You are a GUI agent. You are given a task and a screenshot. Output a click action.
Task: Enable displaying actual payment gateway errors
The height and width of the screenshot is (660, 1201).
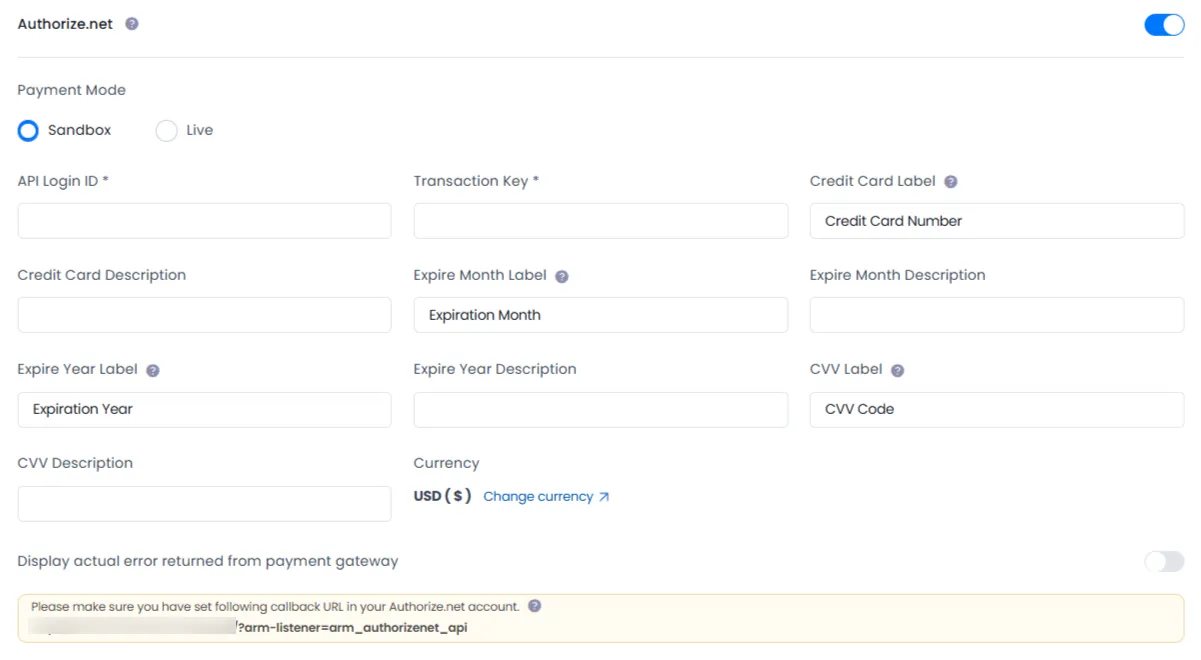coord(1163,561)
